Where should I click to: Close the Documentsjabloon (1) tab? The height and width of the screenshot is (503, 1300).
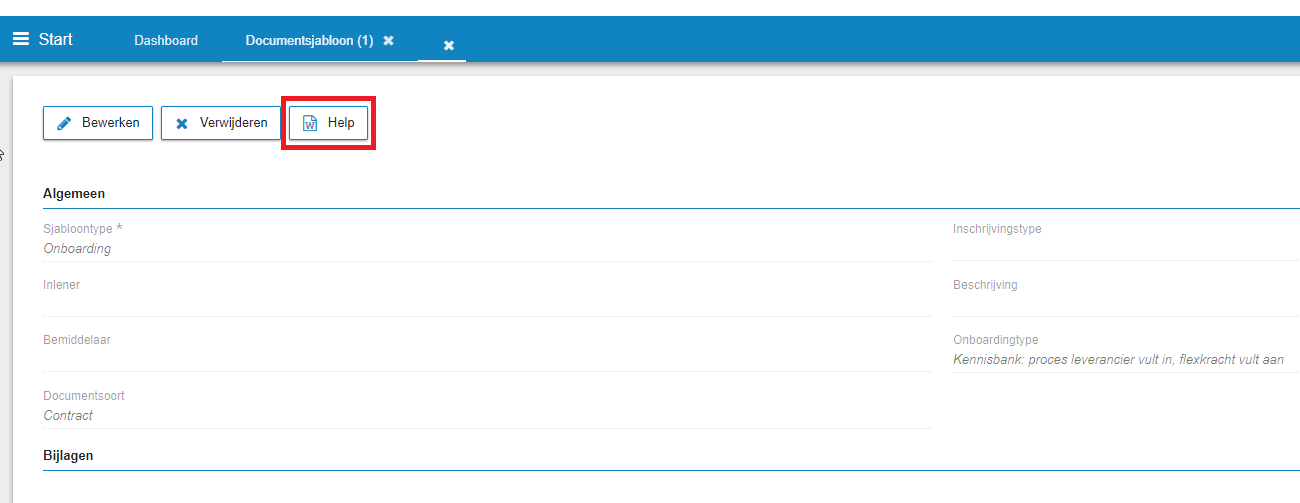coord(388,40)
